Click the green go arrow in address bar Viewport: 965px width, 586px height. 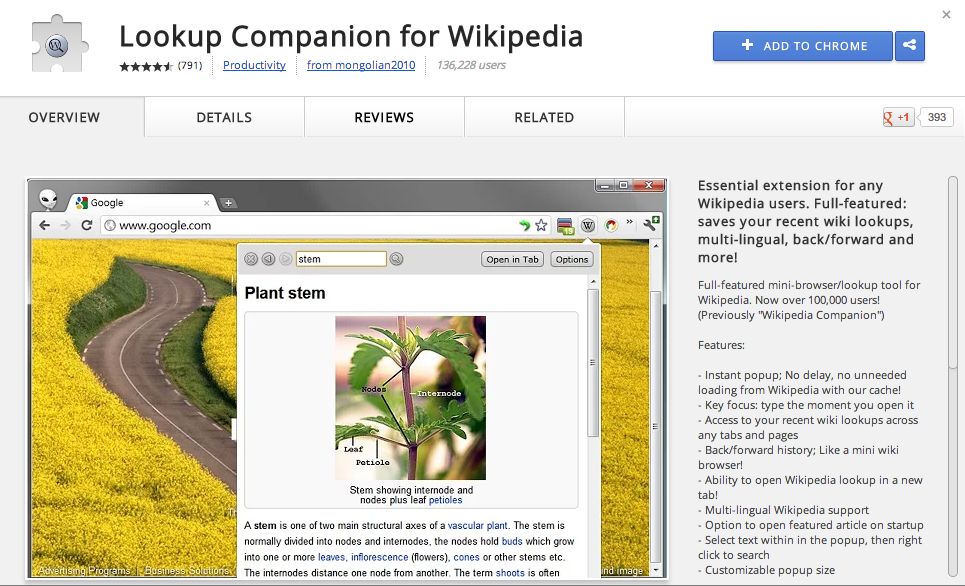coord(524,225)
